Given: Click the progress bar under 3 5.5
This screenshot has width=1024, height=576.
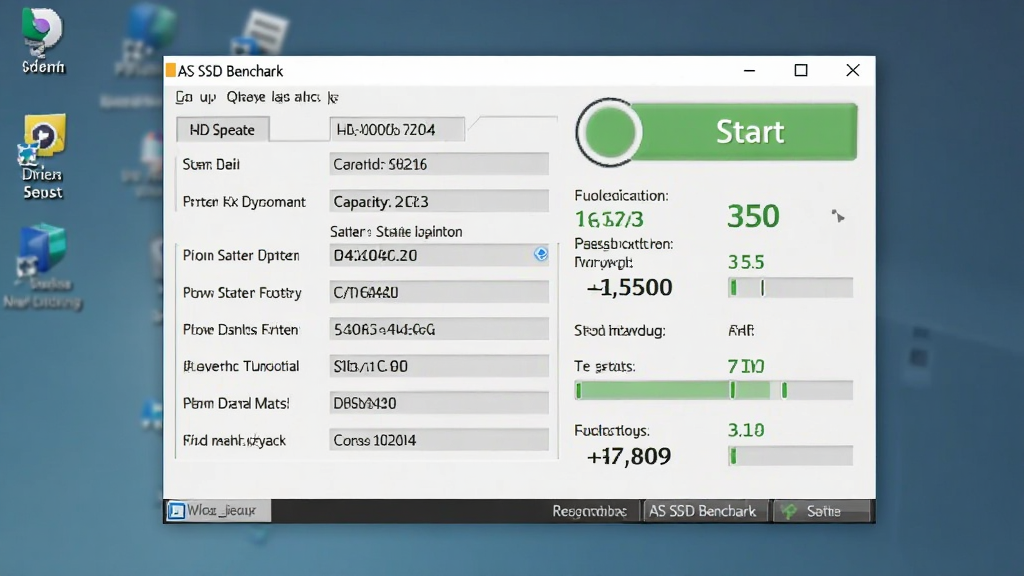Looking at the screenshot, I should pyautogui.click(x=790, y=287).
